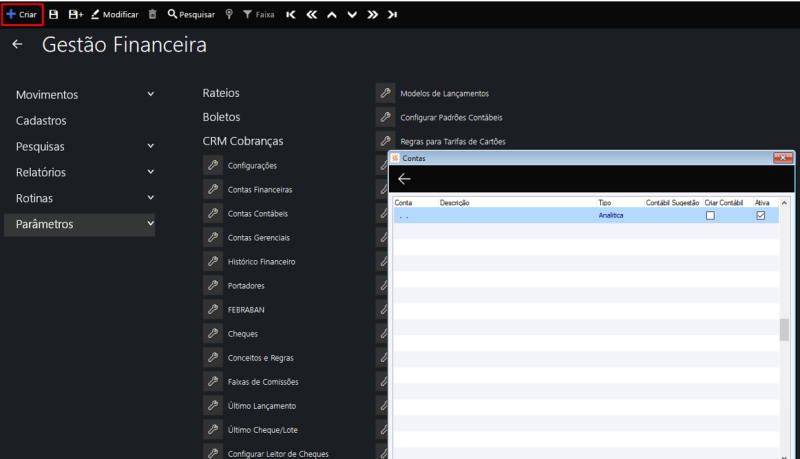800x459 pixels.
Task: Click the save (floppy disk) icon
Action: [x=54, y=15]
